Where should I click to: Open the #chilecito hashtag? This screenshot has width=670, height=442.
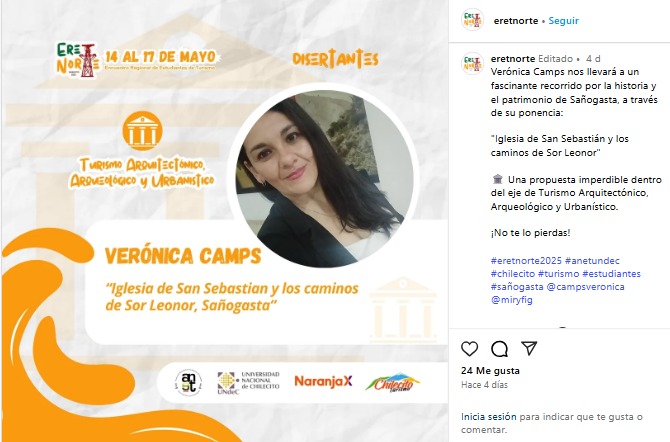point(513,274)
